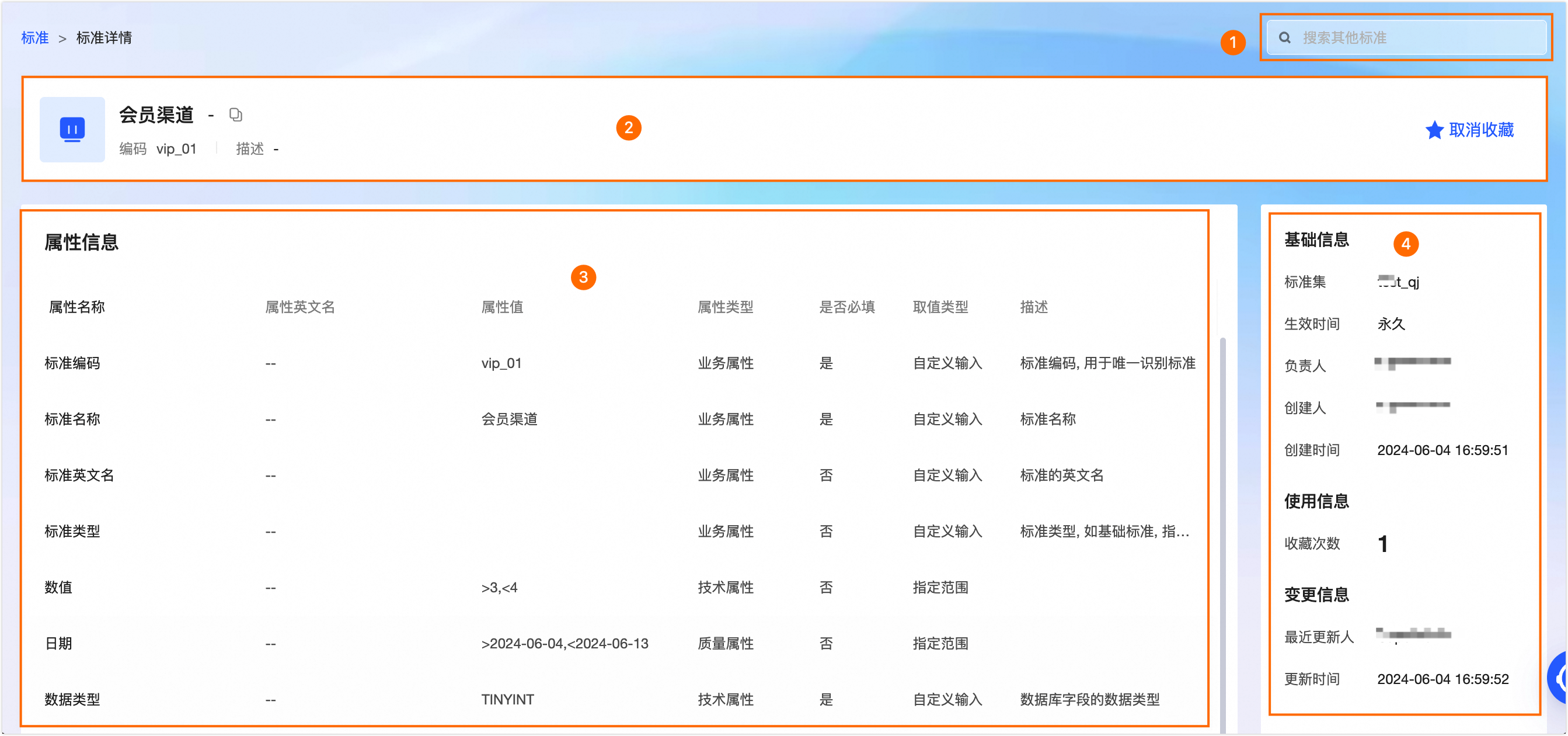Click the 属性类型 column header
The width and height of the screenshot is (1568, 736).
point(726,307)
